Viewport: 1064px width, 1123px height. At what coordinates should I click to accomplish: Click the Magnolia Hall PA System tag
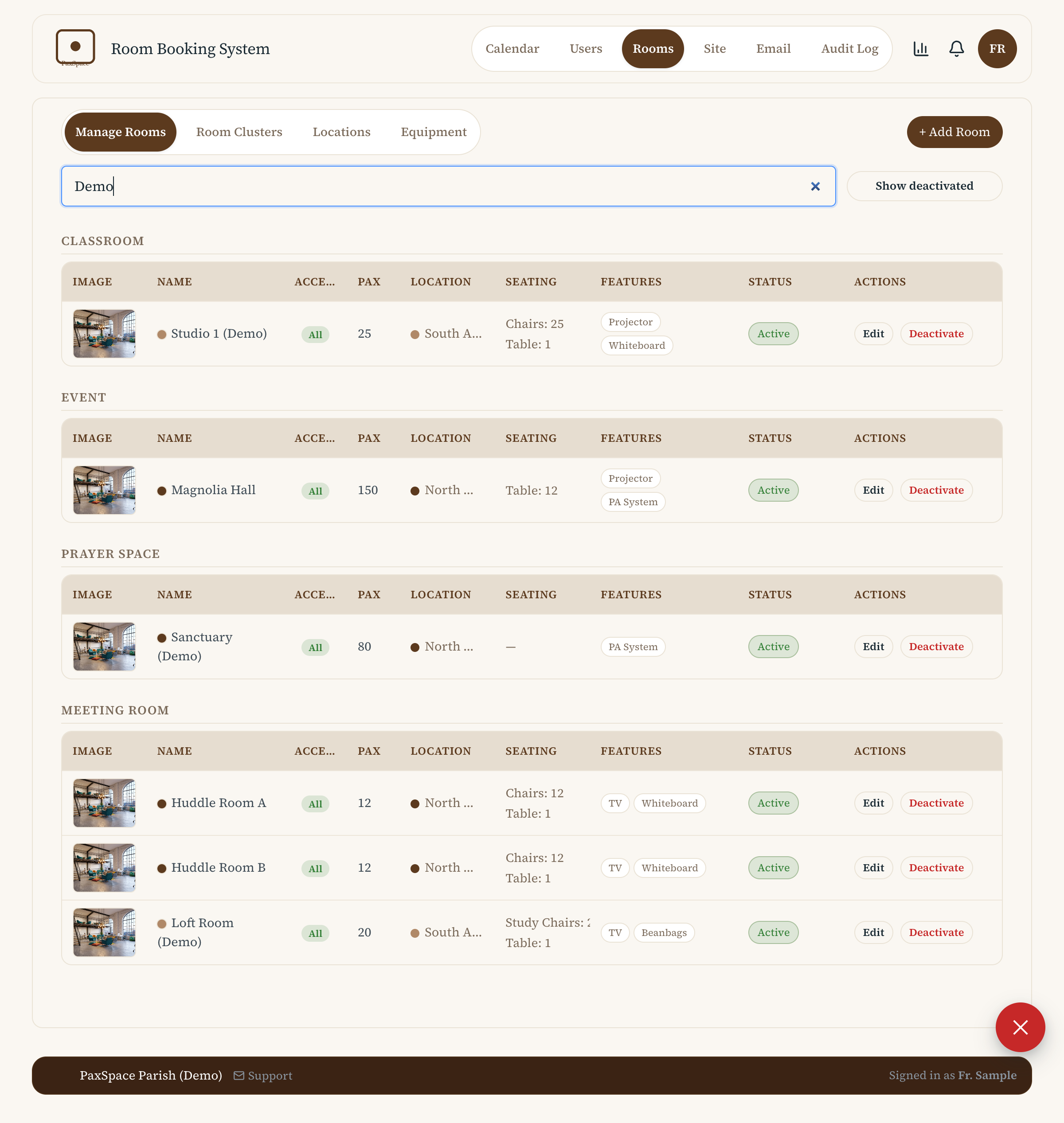632,502
